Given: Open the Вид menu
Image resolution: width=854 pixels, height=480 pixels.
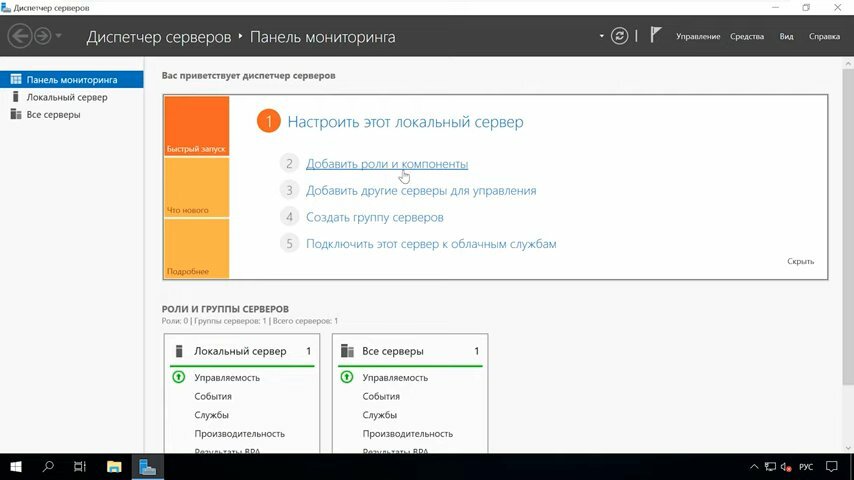Looking at the screenshot, I should [786, 37].
